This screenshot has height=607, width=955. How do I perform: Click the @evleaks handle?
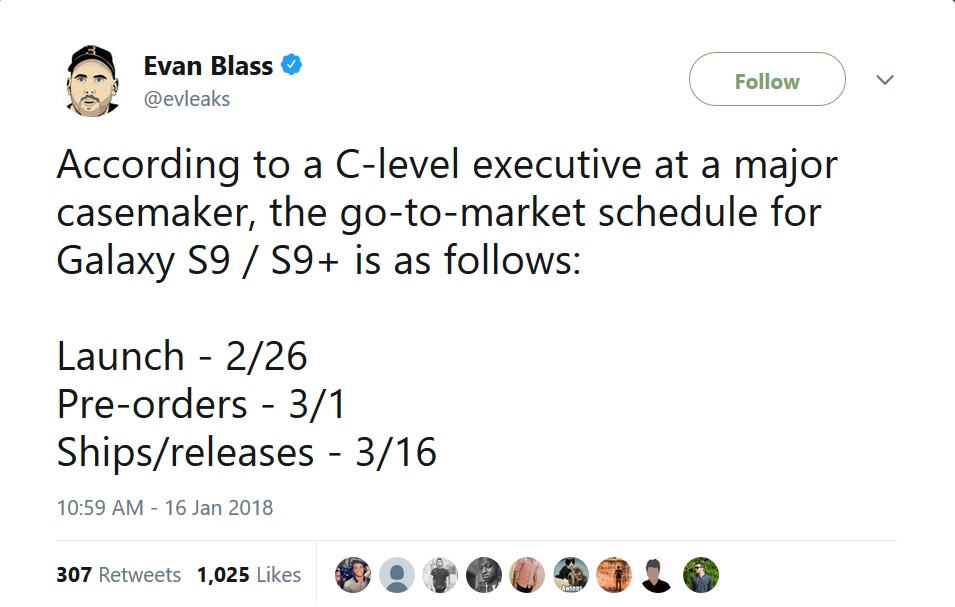(x=187, y=99)
